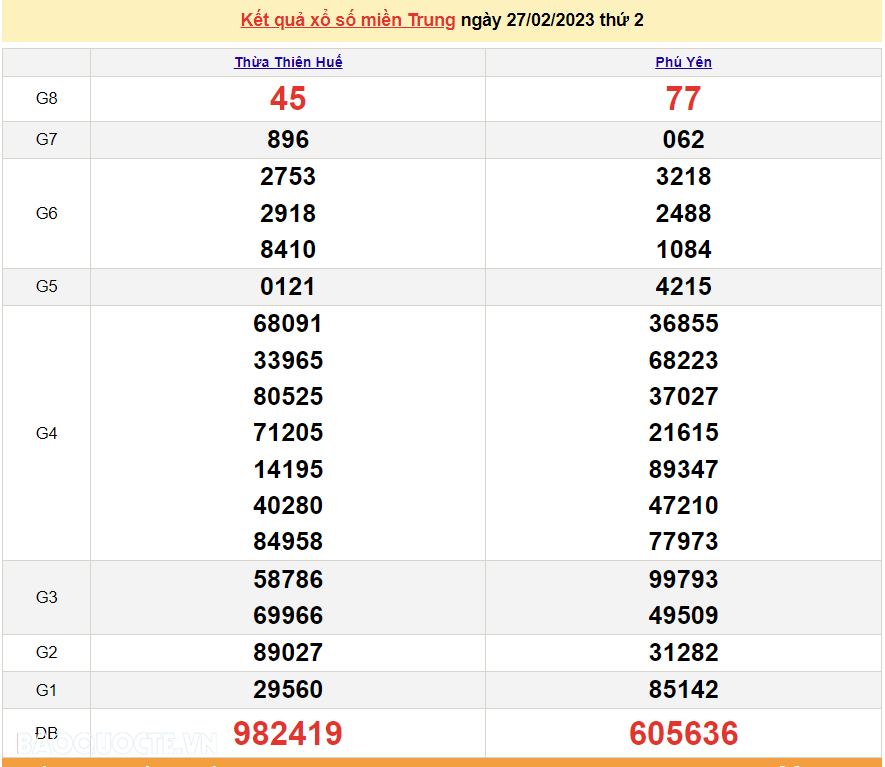The image size is (885, 767).
Task: Select the G4 row label
Action: (45, 433)
